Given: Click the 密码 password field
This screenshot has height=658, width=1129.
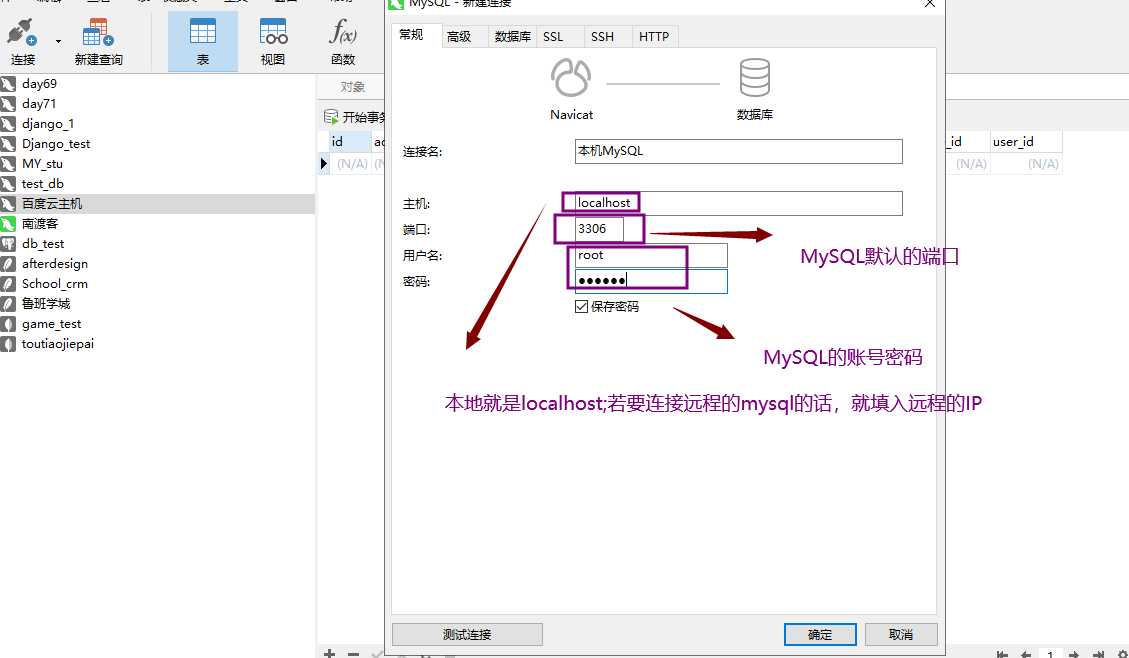Looking at the screenshot, I should 651,281.
